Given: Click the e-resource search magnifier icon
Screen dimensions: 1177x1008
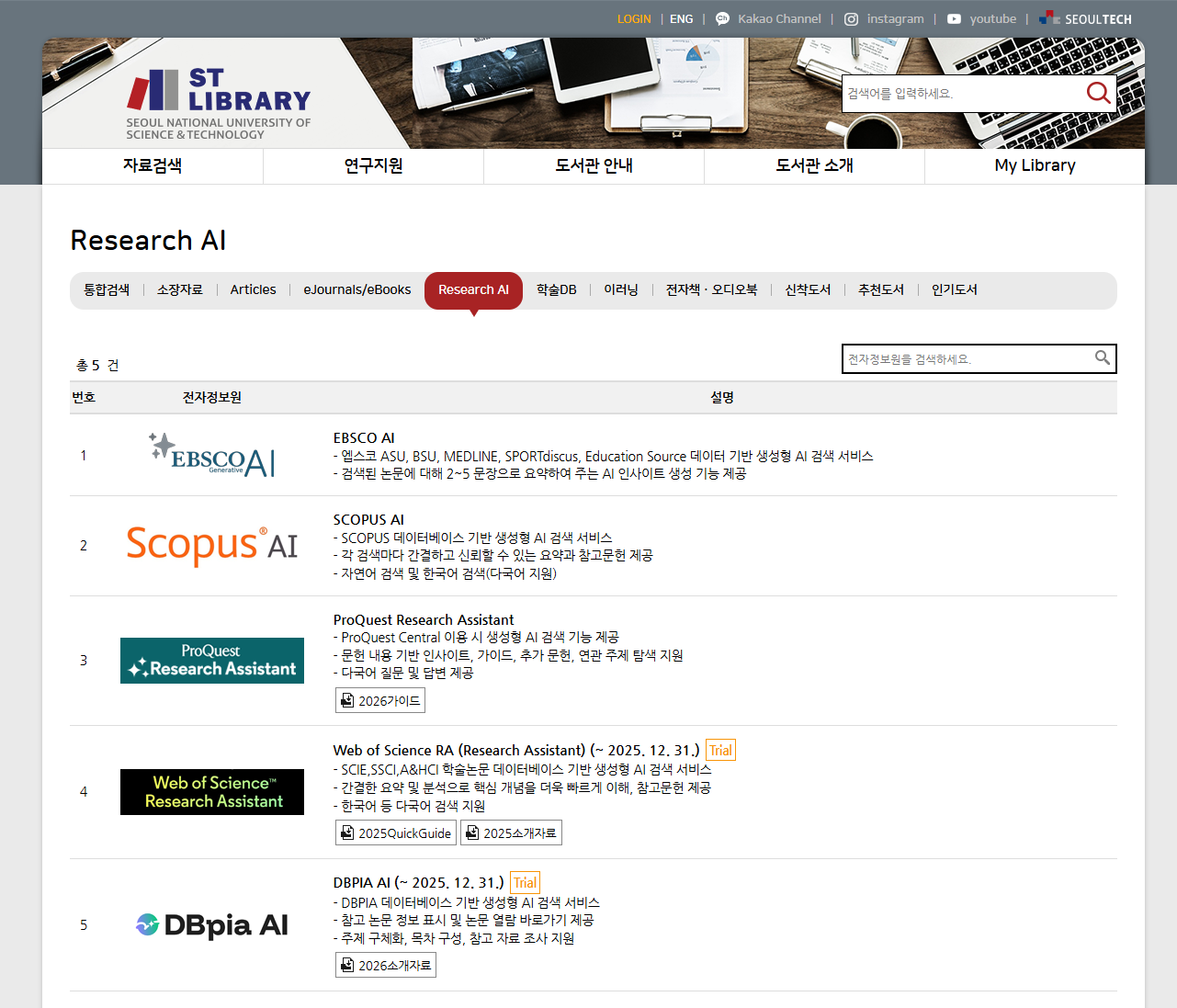Looking at the screenshot, I should 1102,358.
